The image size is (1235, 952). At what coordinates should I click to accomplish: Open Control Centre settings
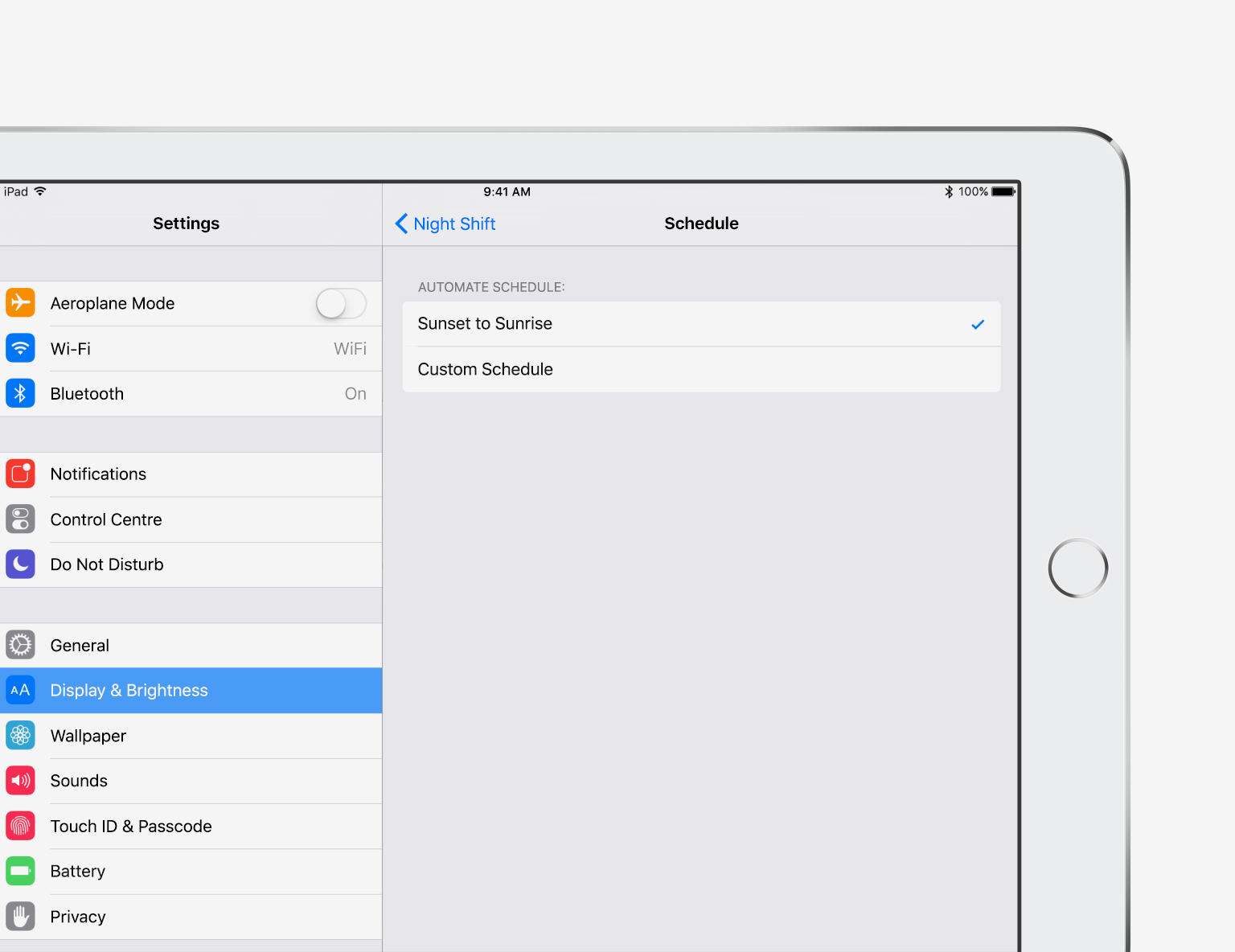click(191, 519)
